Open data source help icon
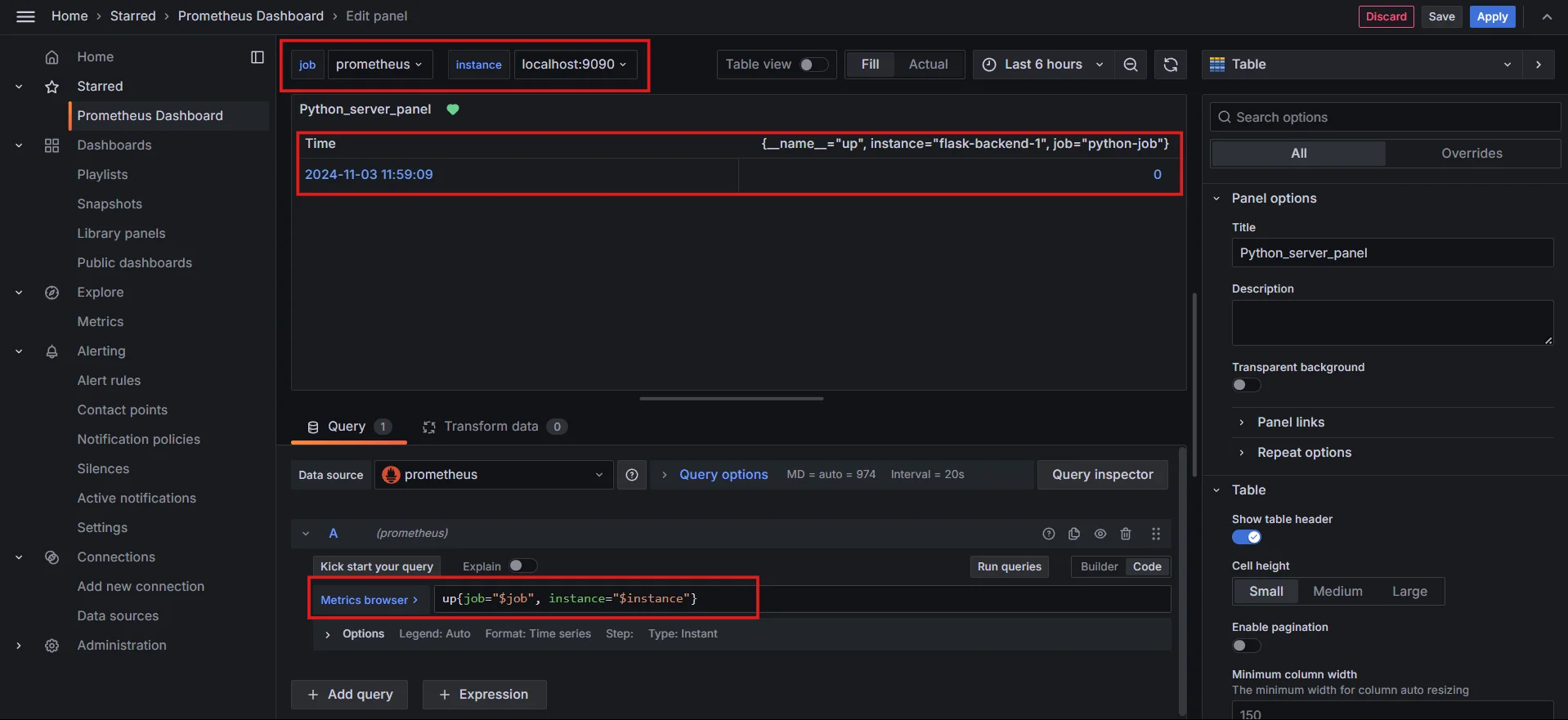 coord(632,475)
